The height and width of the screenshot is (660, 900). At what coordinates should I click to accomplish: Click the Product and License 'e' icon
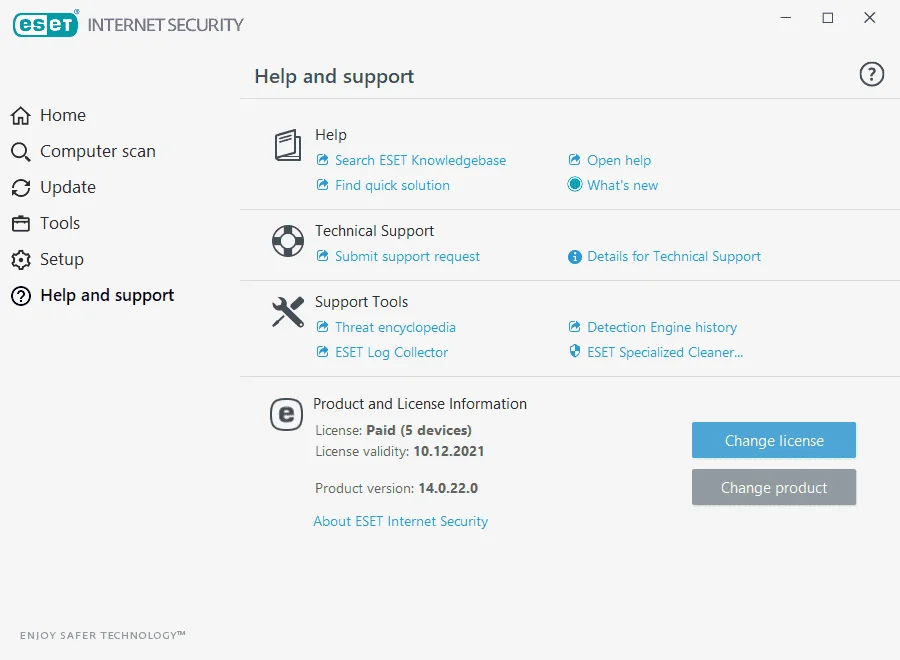tap(286, 414)
